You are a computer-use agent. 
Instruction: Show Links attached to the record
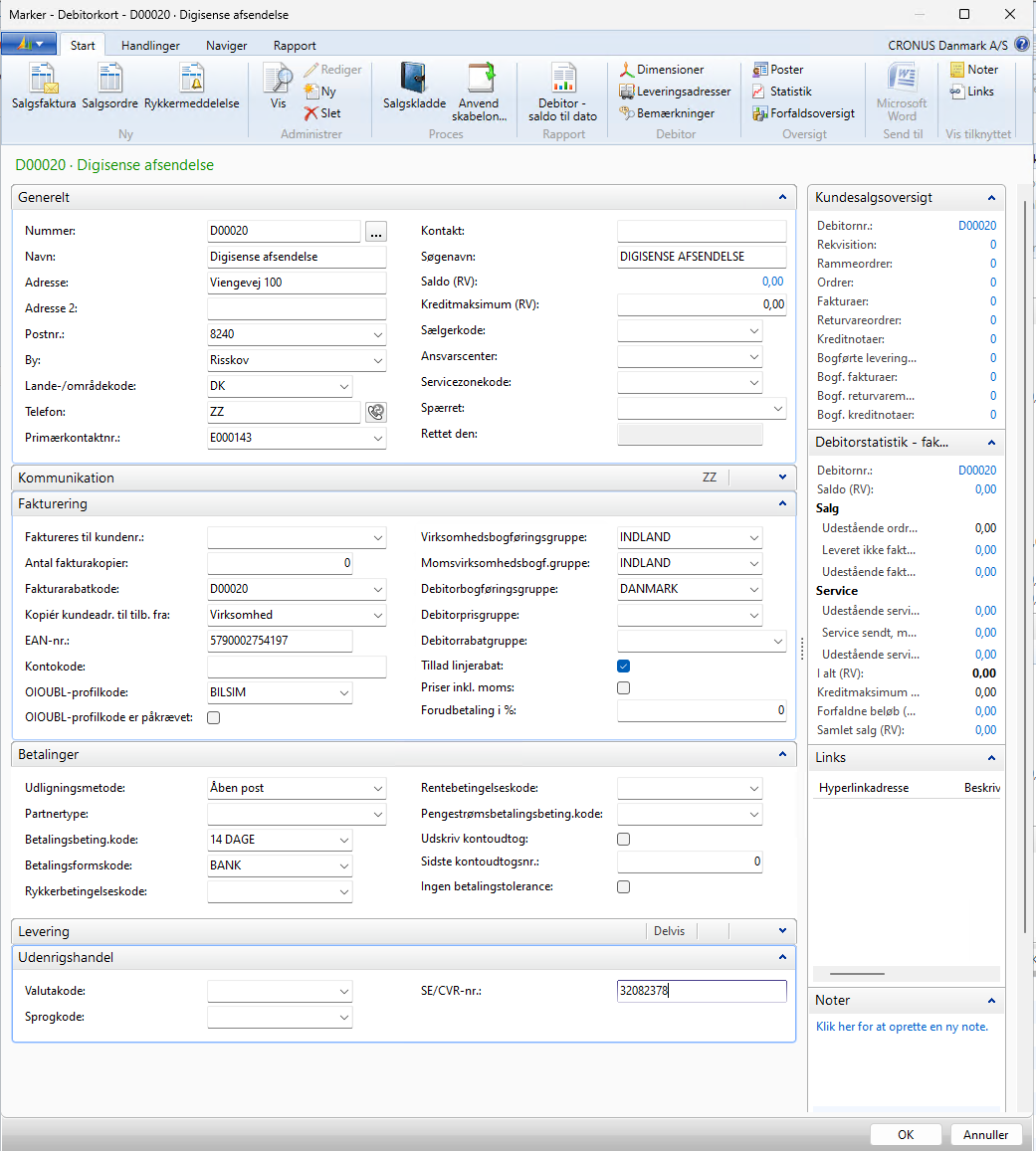click(x=972, y=91)
